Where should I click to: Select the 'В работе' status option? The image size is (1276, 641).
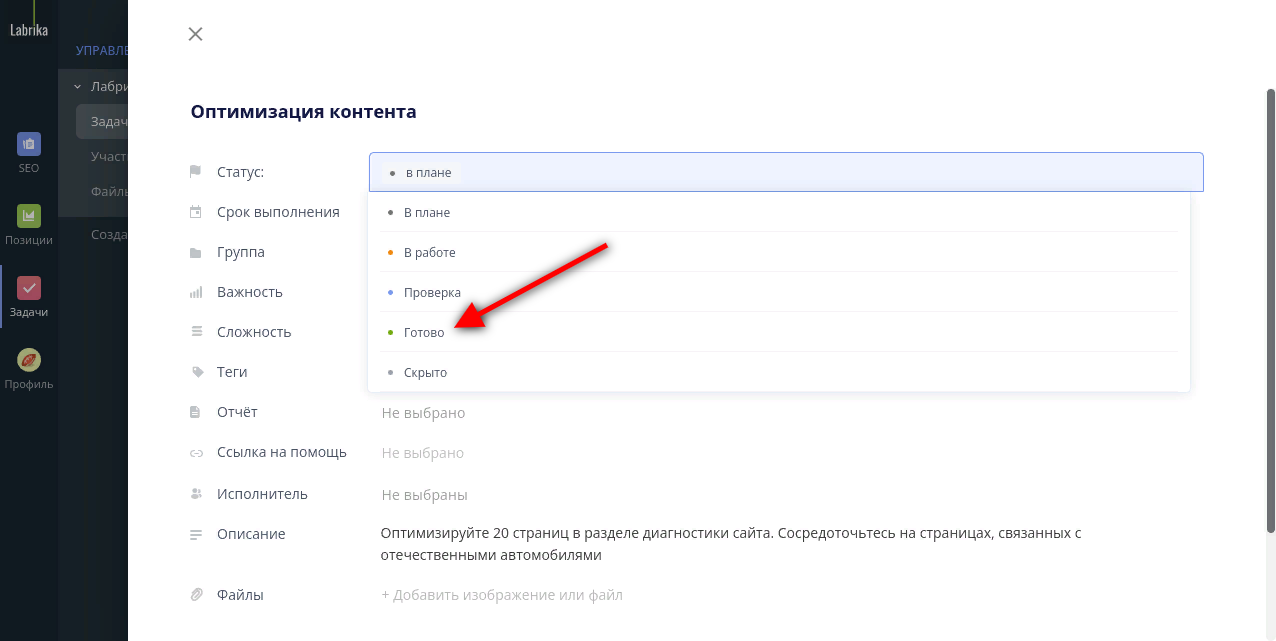point(779,252)
